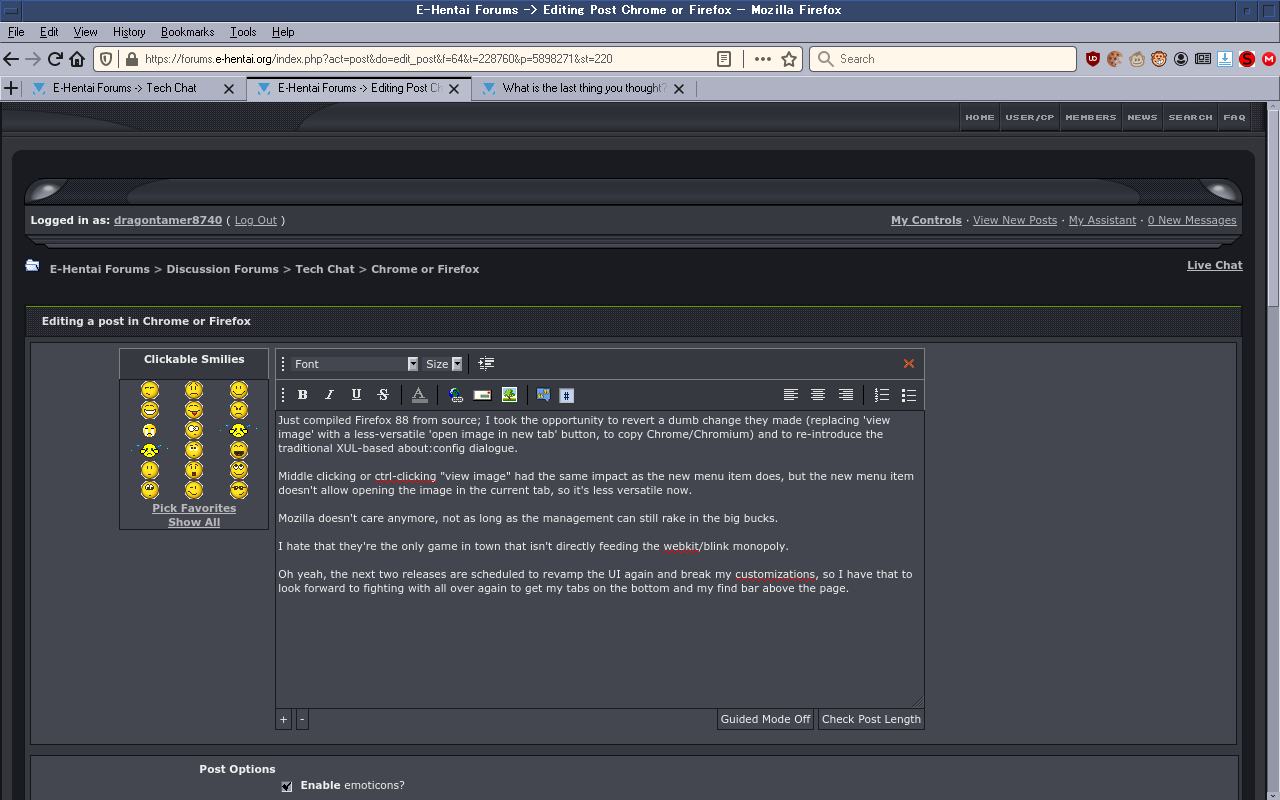Enlarge the text area with plus button
Screen dimensions: 1280x800
(284, 719)
